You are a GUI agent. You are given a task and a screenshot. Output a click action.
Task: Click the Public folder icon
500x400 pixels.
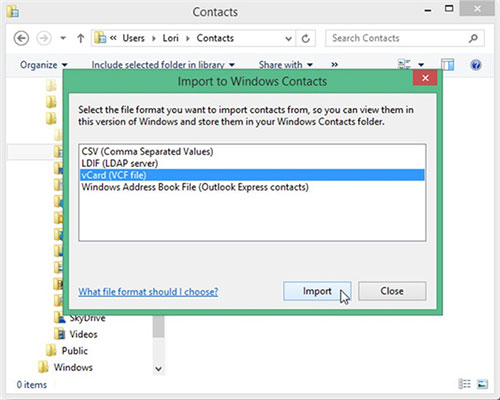coord(51,350)
